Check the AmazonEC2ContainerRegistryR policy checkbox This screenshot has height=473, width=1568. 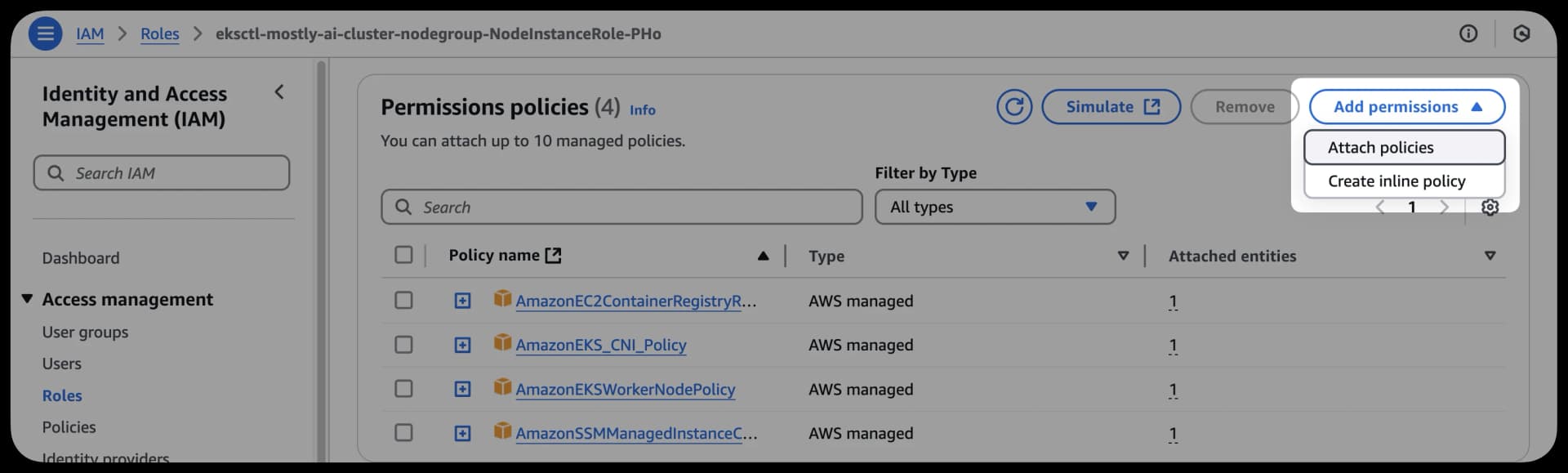click(403, 301)
